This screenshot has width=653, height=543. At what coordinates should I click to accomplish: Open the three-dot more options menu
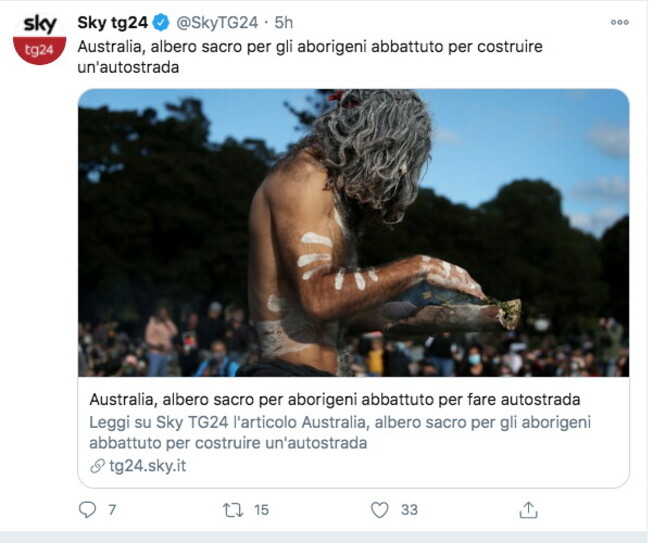(619, 22)
